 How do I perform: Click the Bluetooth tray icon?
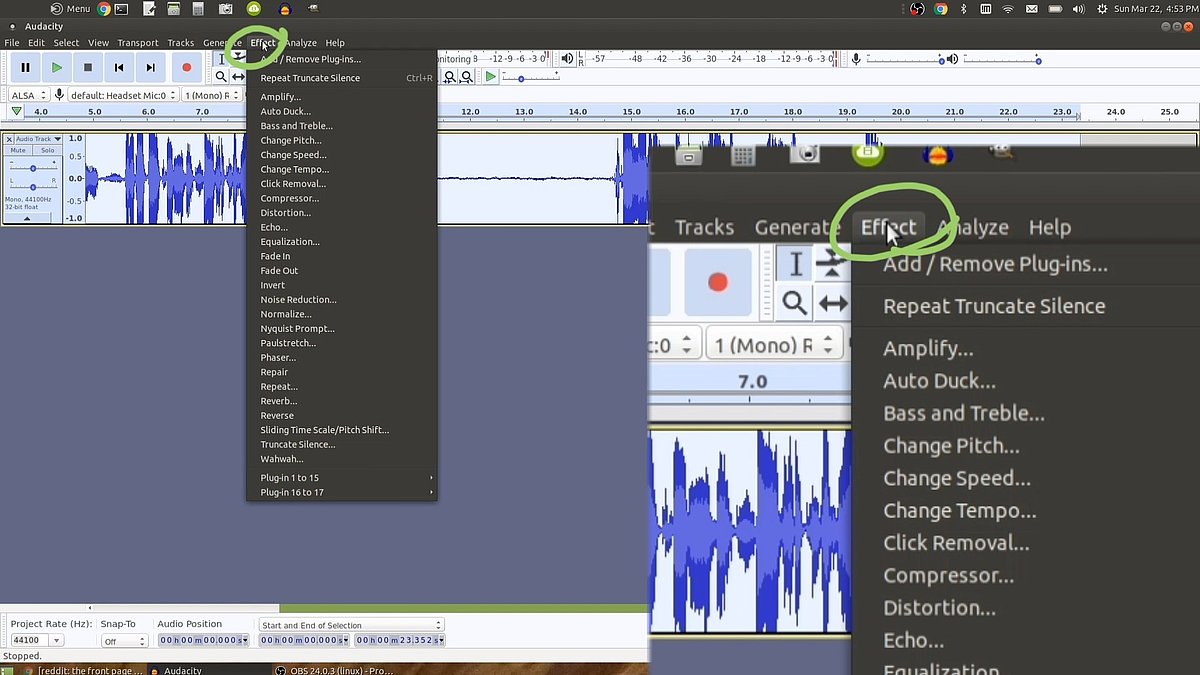coord(963,9)
